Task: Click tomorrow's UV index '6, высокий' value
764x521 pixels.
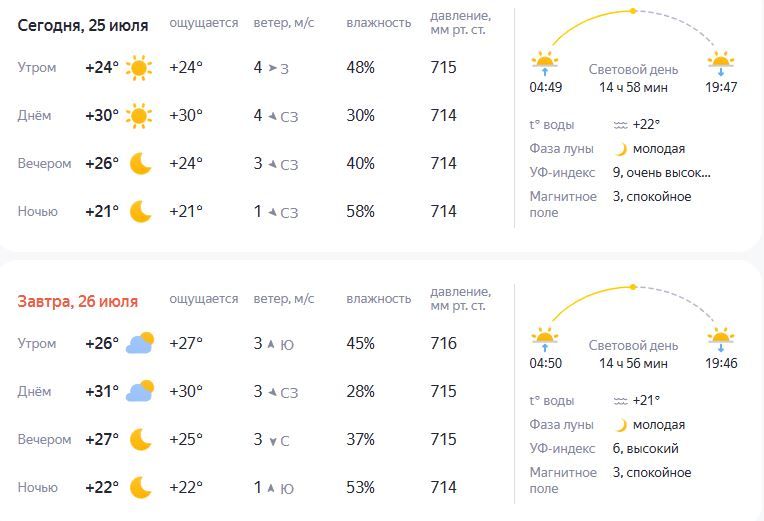Action: tap(645, 448)
